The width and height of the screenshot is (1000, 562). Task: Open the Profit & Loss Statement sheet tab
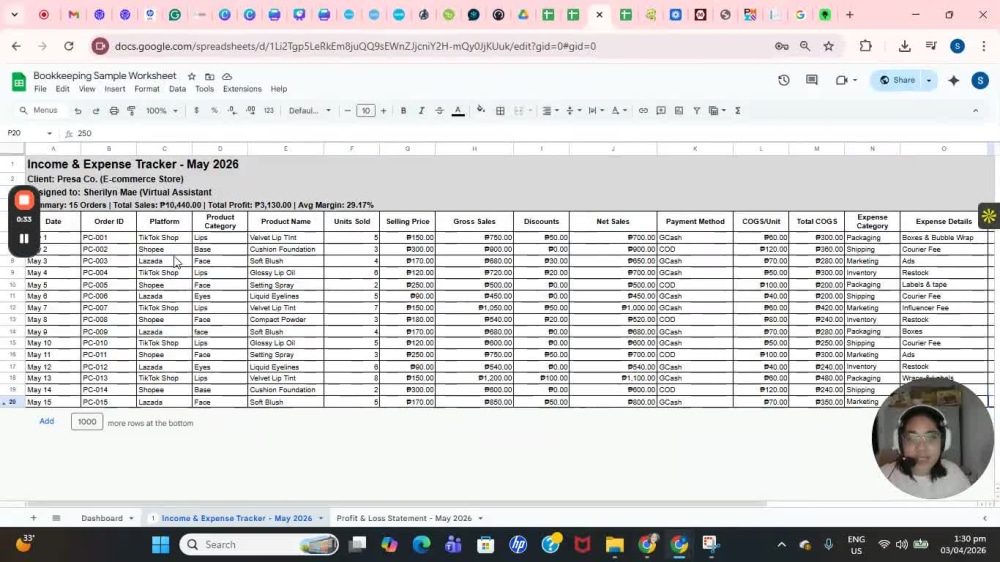tap(404, 518)
